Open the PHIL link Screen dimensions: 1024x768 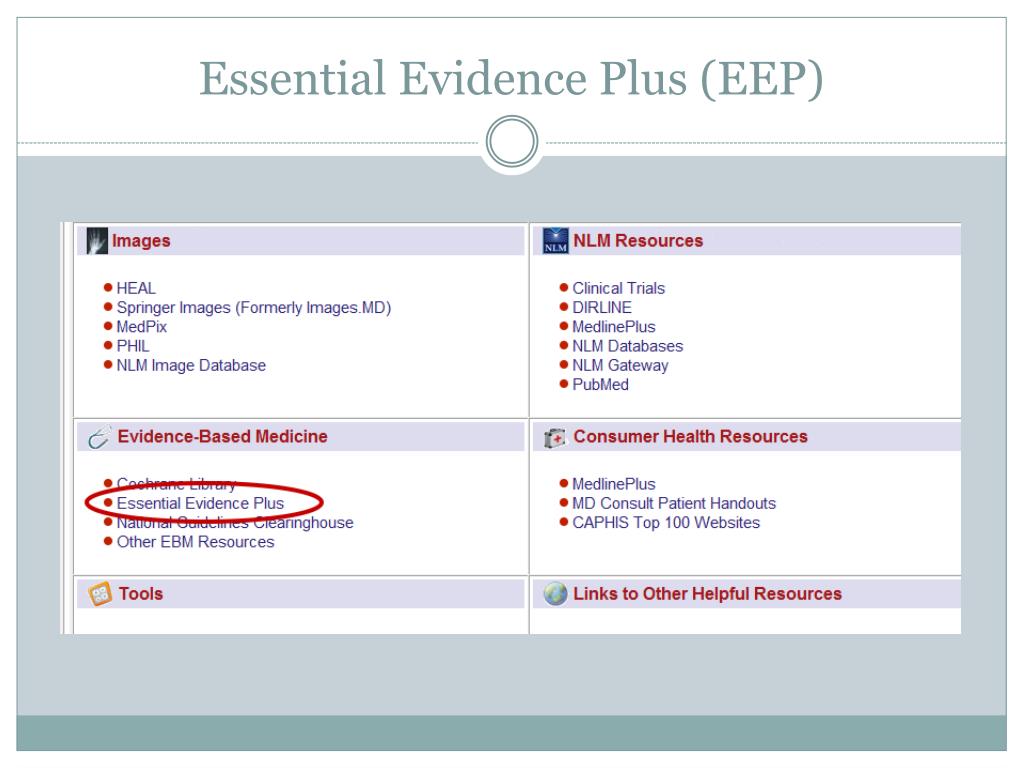(x=133, y=346)
